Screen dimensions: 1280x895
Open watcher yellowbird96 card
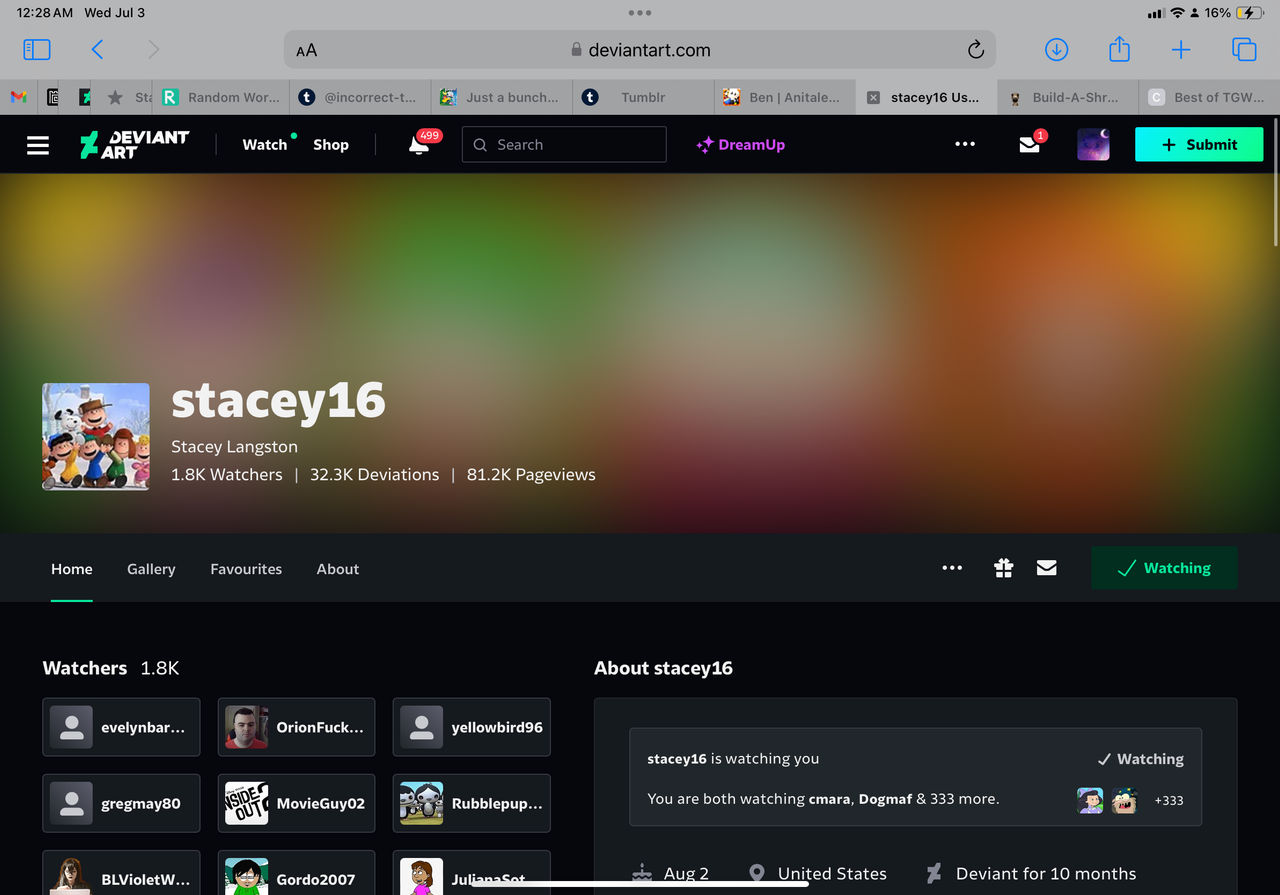[x=472, y=727]
